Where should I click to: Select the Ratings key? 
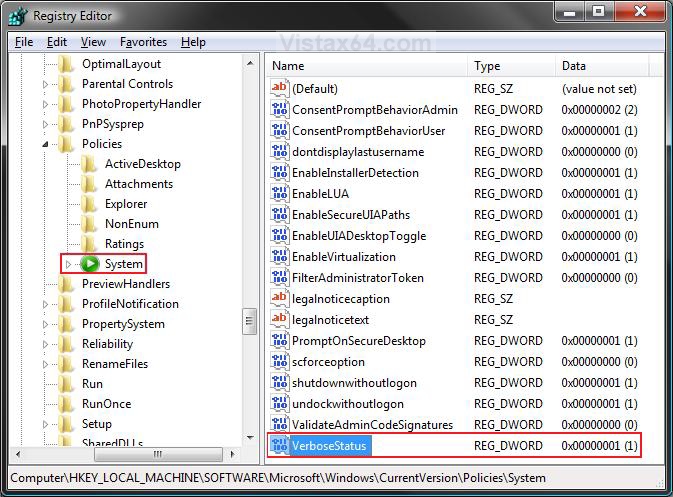tap(124, 244)
